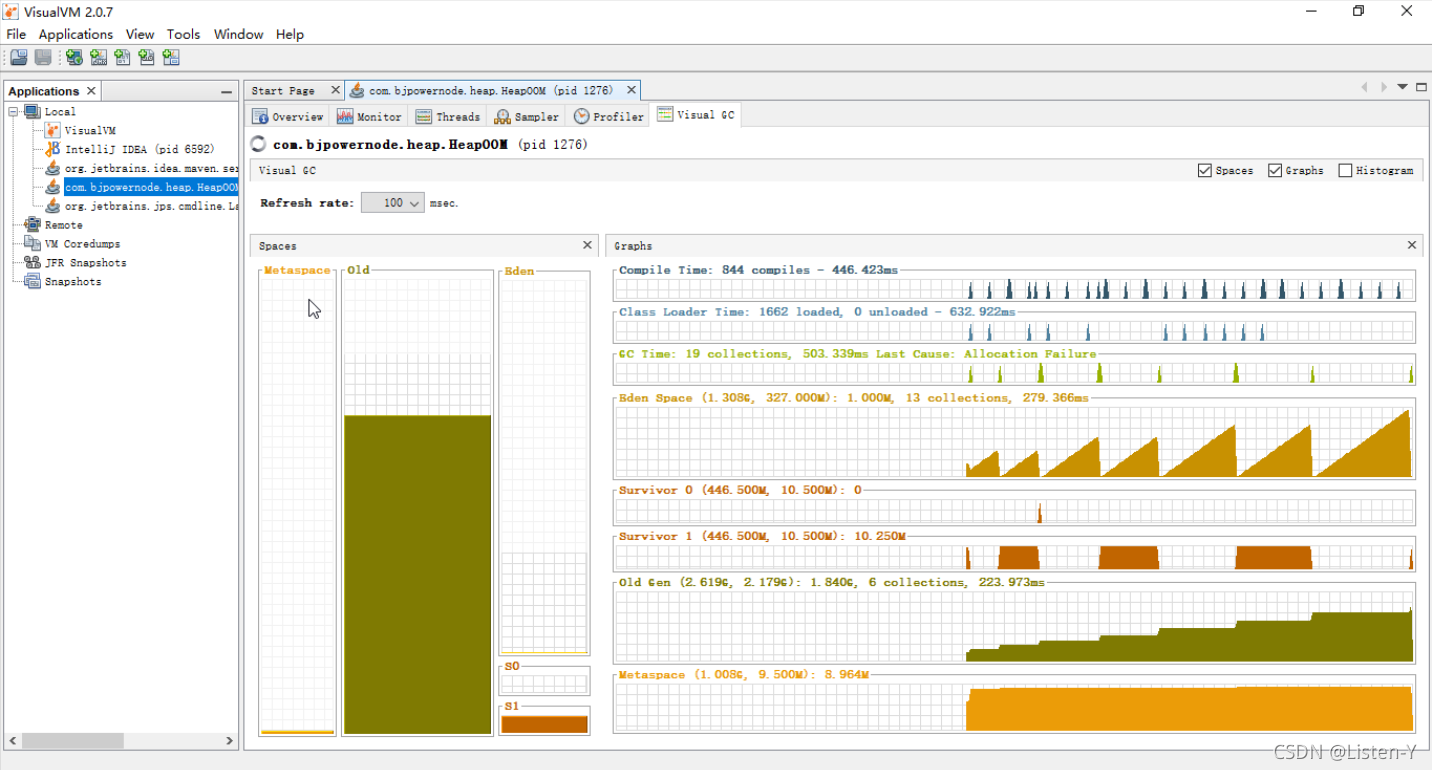The height and width of the screenshot is (770, 1432).
Task: Click the greyed Save toolbar icon
Action: click(43, 58)
